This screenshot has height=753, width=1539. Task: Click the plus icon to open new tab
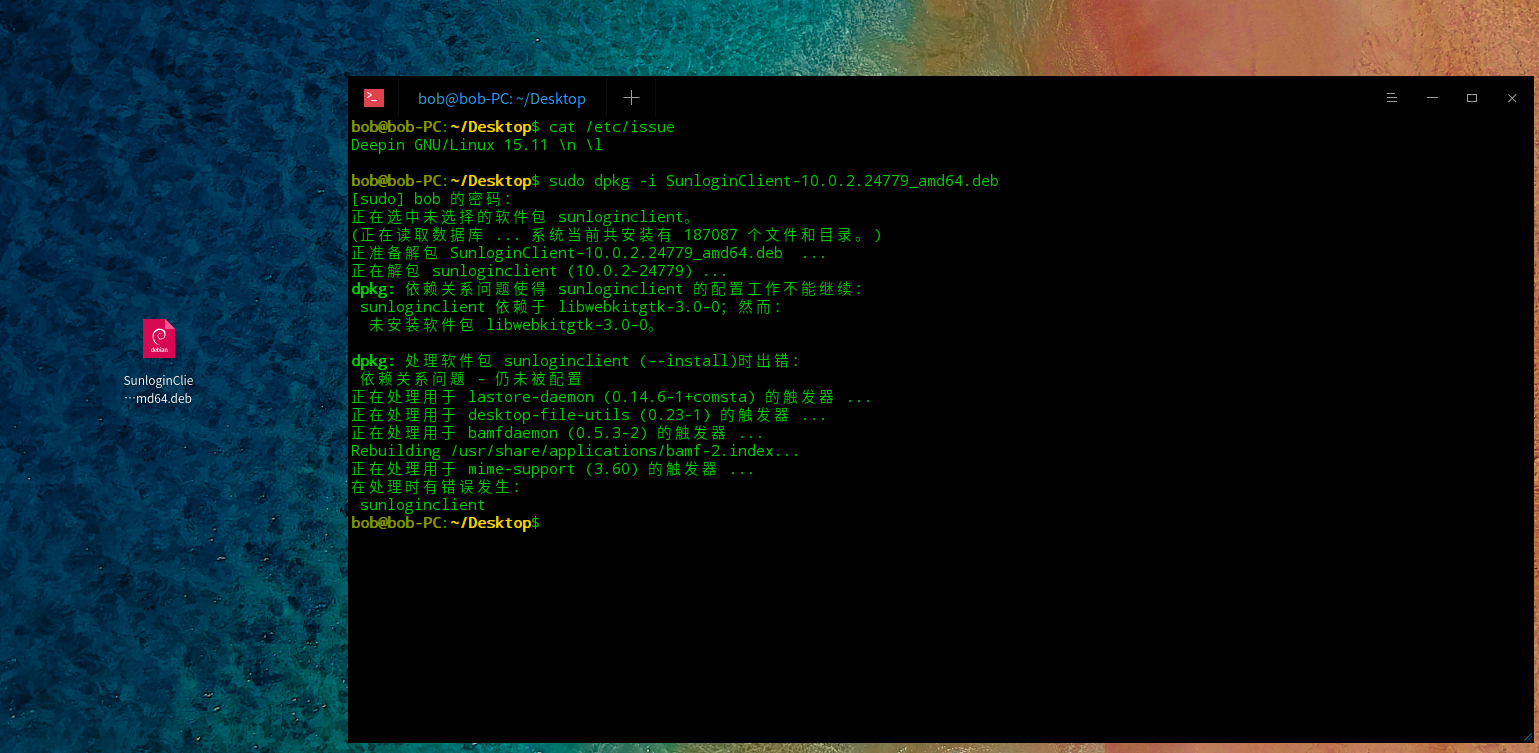coord(631,98)
